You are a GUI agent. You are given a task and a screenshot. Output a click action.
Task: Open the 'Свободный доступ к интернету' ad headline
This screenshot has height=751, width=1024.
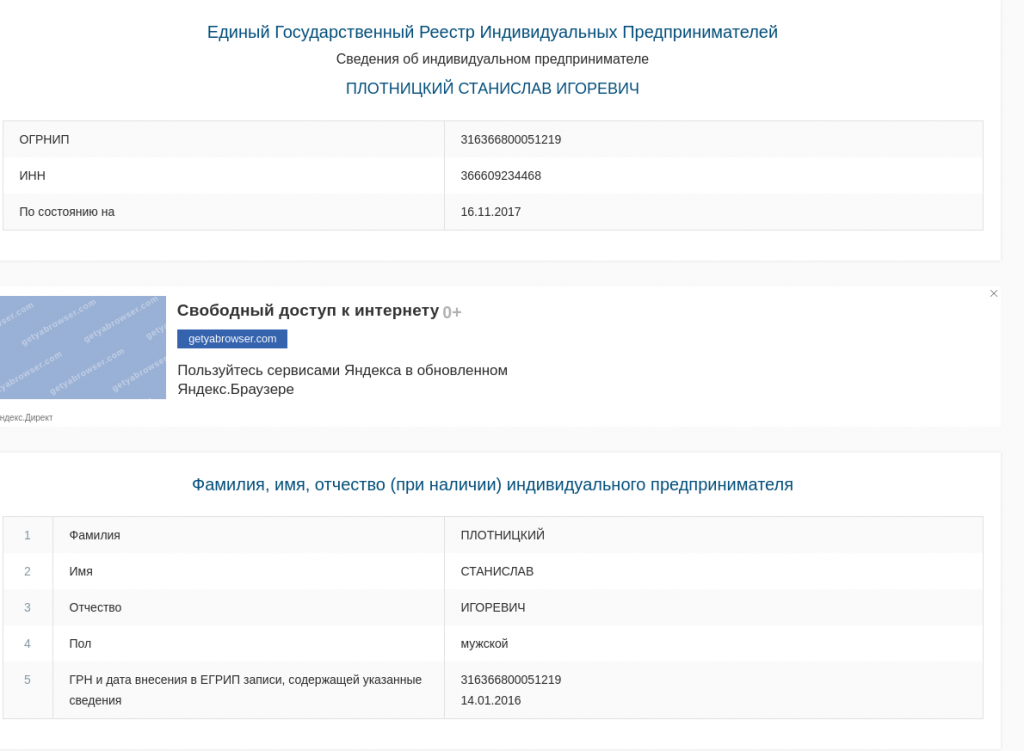308,311
